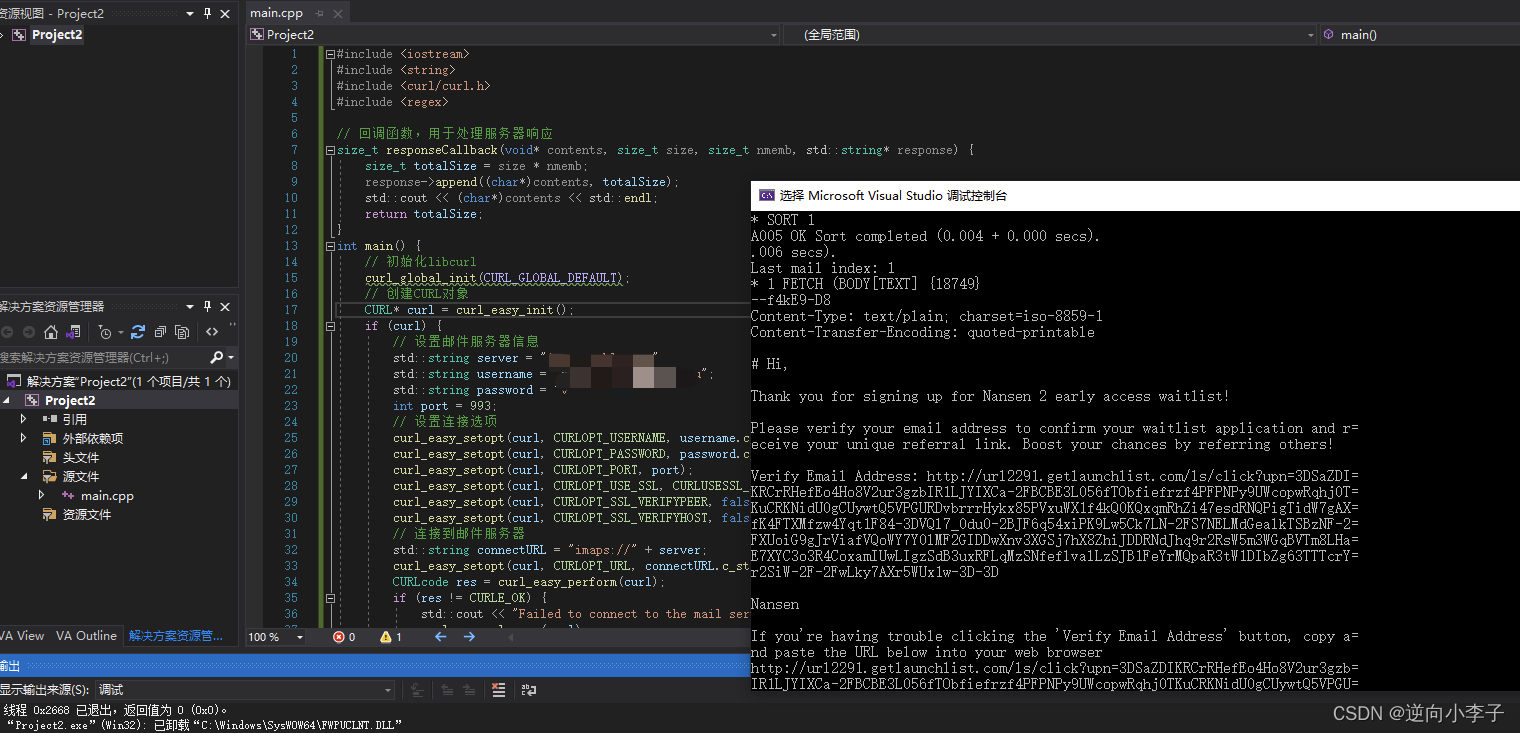Open the Solution Explorer window options dropdown

tap(191, 307)
